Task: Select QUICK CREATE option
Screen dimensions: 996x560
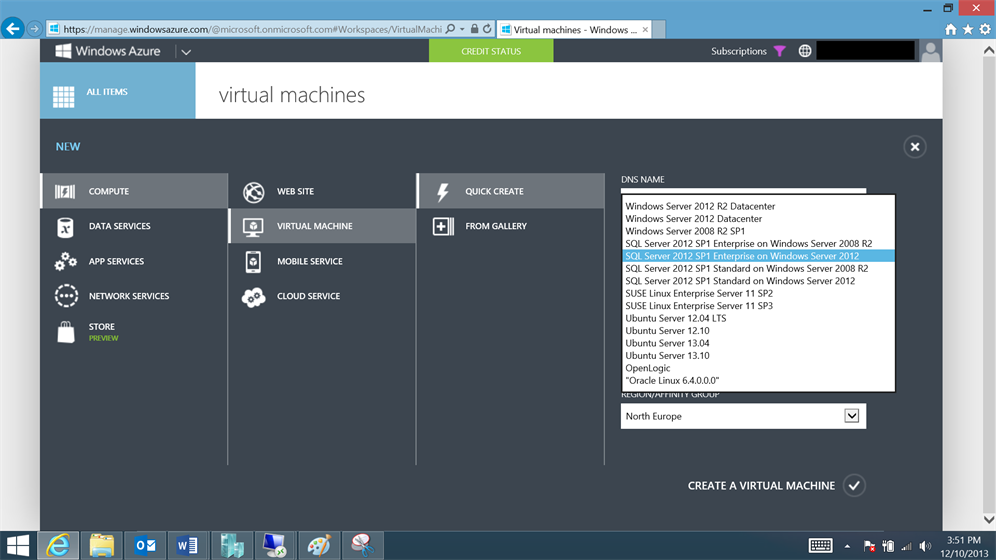Action: [x=511, y=191]
